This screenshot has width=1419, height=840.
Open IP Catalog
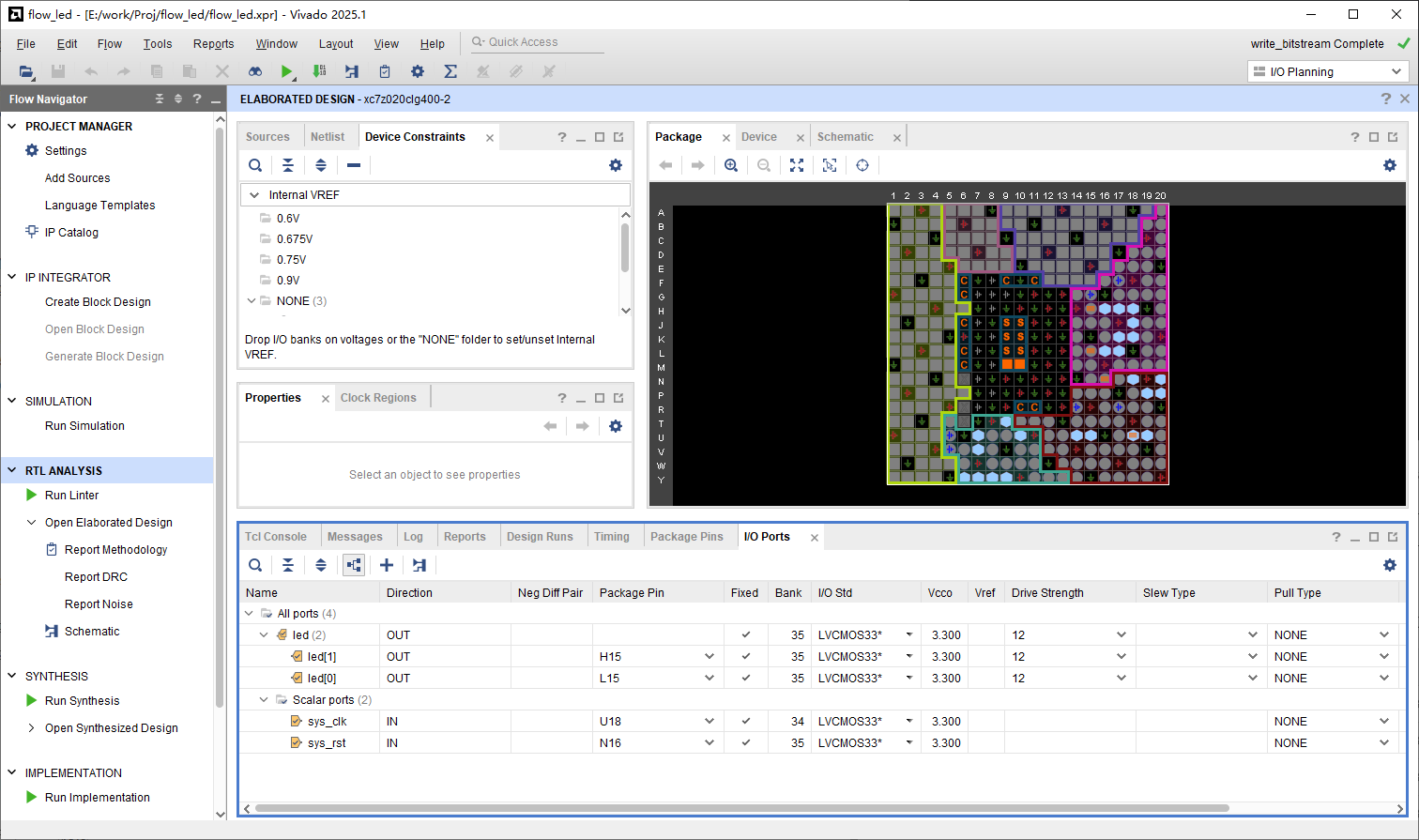(71, 233)
